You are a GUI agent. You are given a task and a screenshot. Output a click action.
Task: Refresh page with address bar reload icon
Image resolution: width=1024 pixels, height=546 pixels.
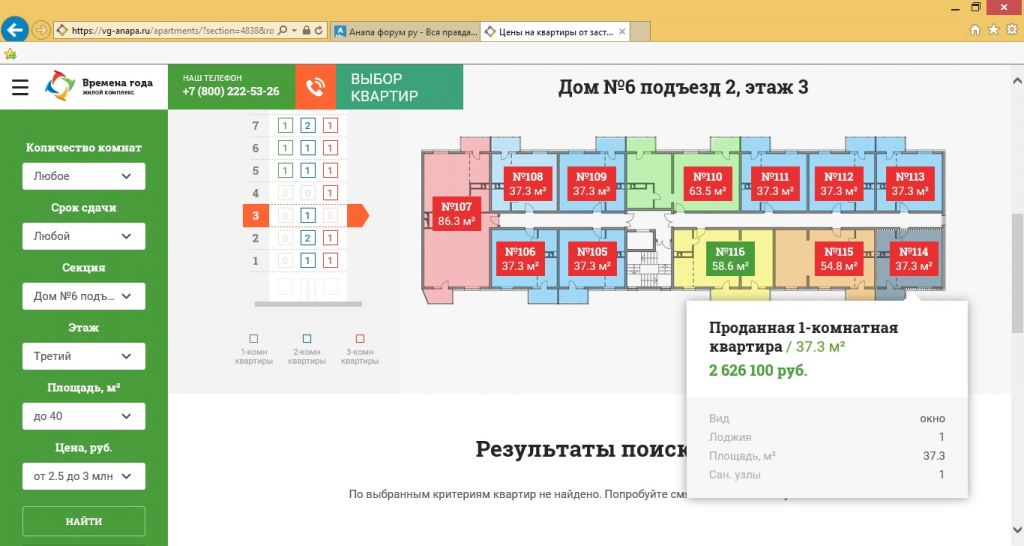tap(319, 30)
